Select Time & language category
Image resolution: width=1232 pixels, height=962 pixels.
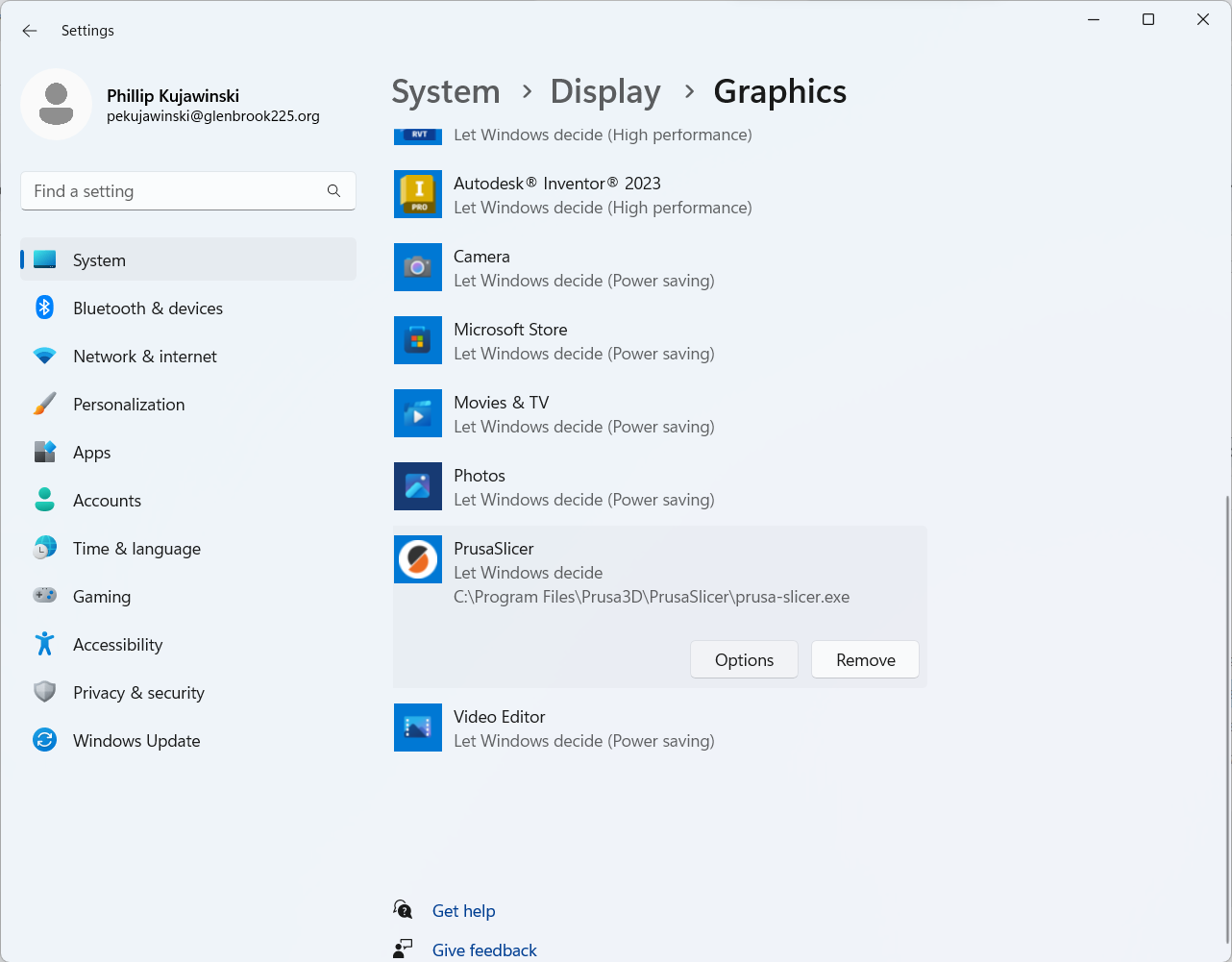188,548
